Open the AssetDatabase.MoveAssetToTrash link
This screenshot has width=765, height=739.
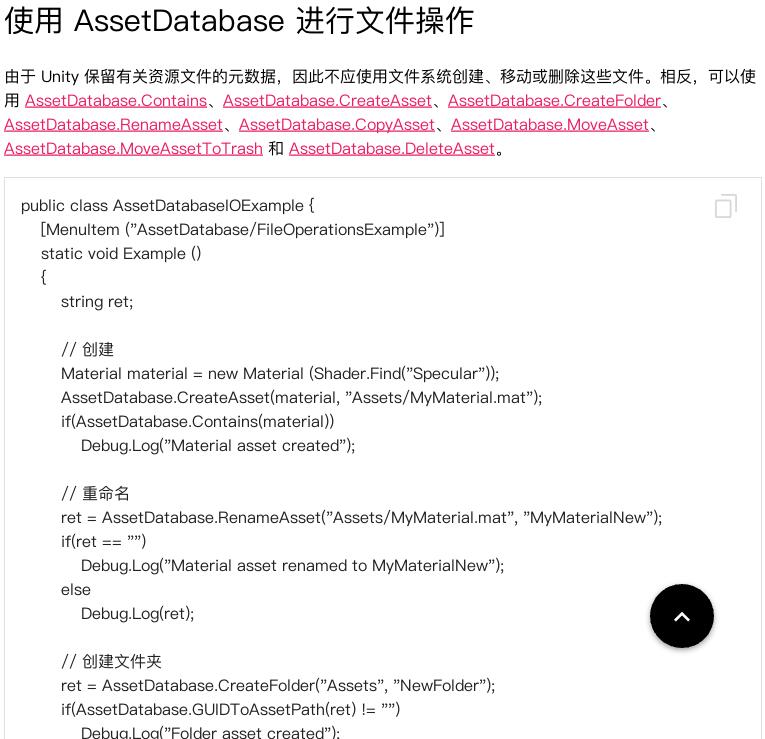pyautogui.click(x=133, y=149)
